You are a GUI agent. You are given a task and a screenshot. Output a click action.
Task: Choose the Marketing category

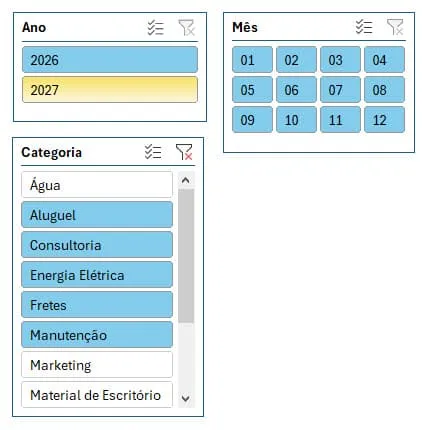tap(97, 365)
